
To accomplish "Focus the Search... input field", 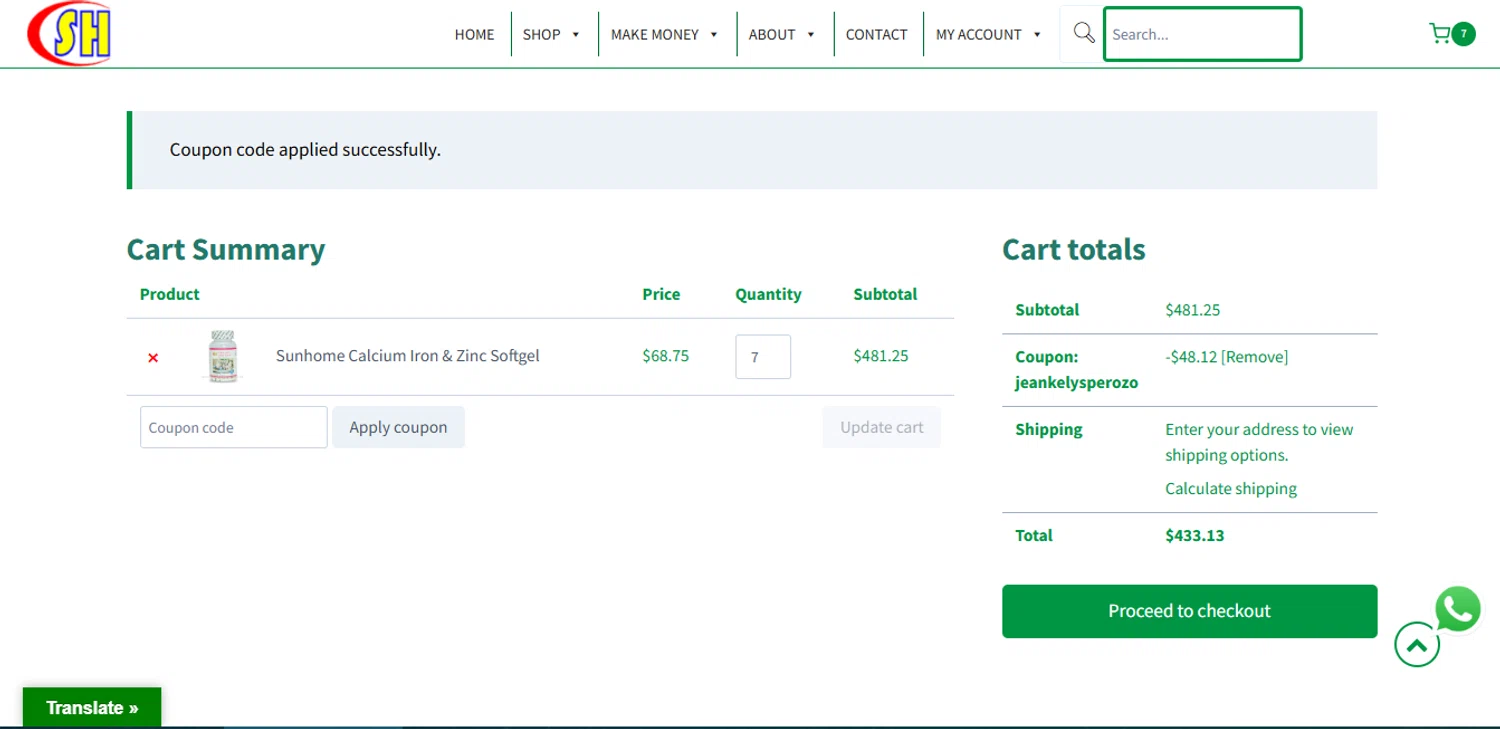I will pos(1202,34).
